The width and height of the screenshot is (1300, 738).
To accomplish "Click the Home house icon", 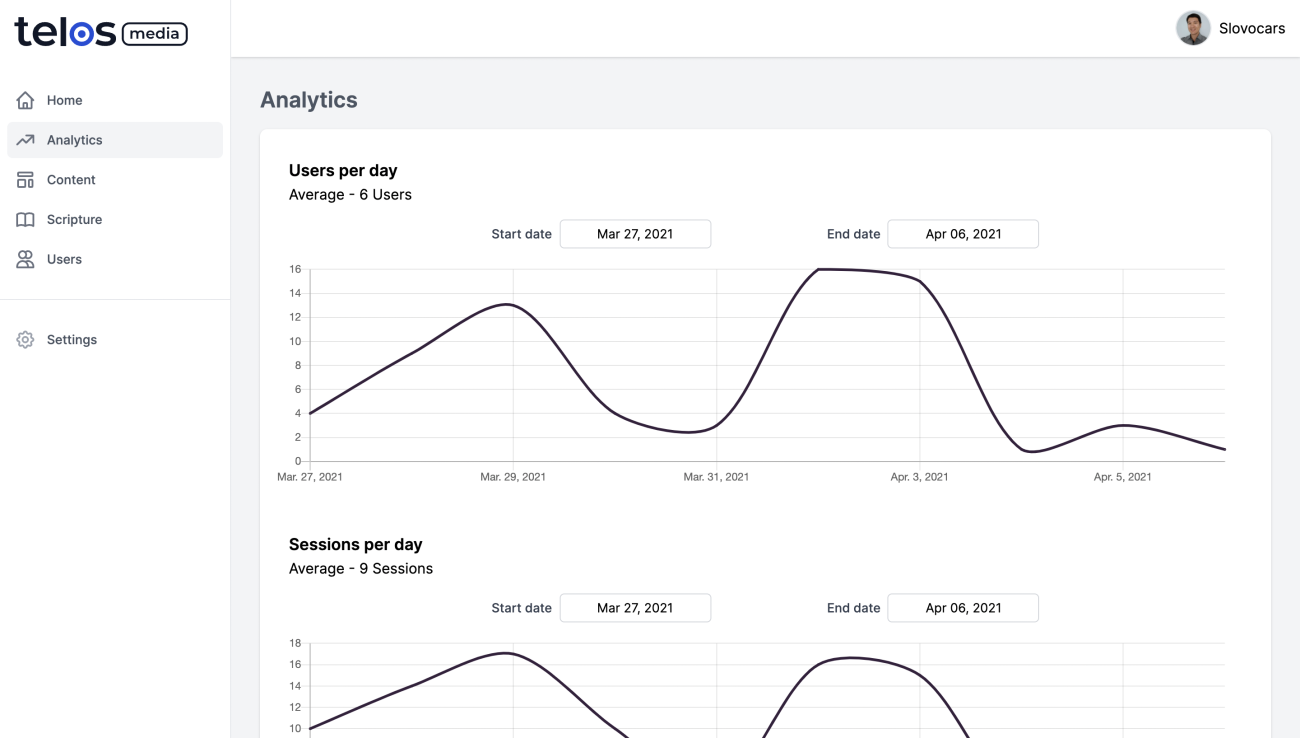I will 25,100.
